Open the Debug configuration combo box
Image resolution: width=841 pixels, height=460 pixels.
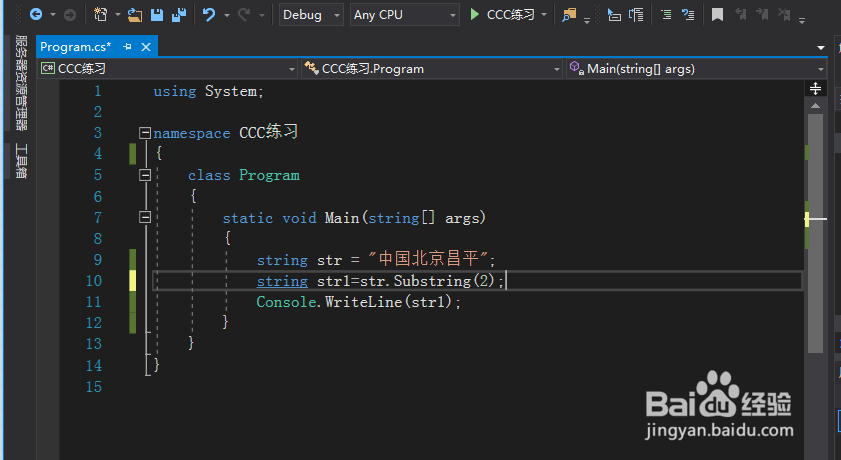(311, 15)
